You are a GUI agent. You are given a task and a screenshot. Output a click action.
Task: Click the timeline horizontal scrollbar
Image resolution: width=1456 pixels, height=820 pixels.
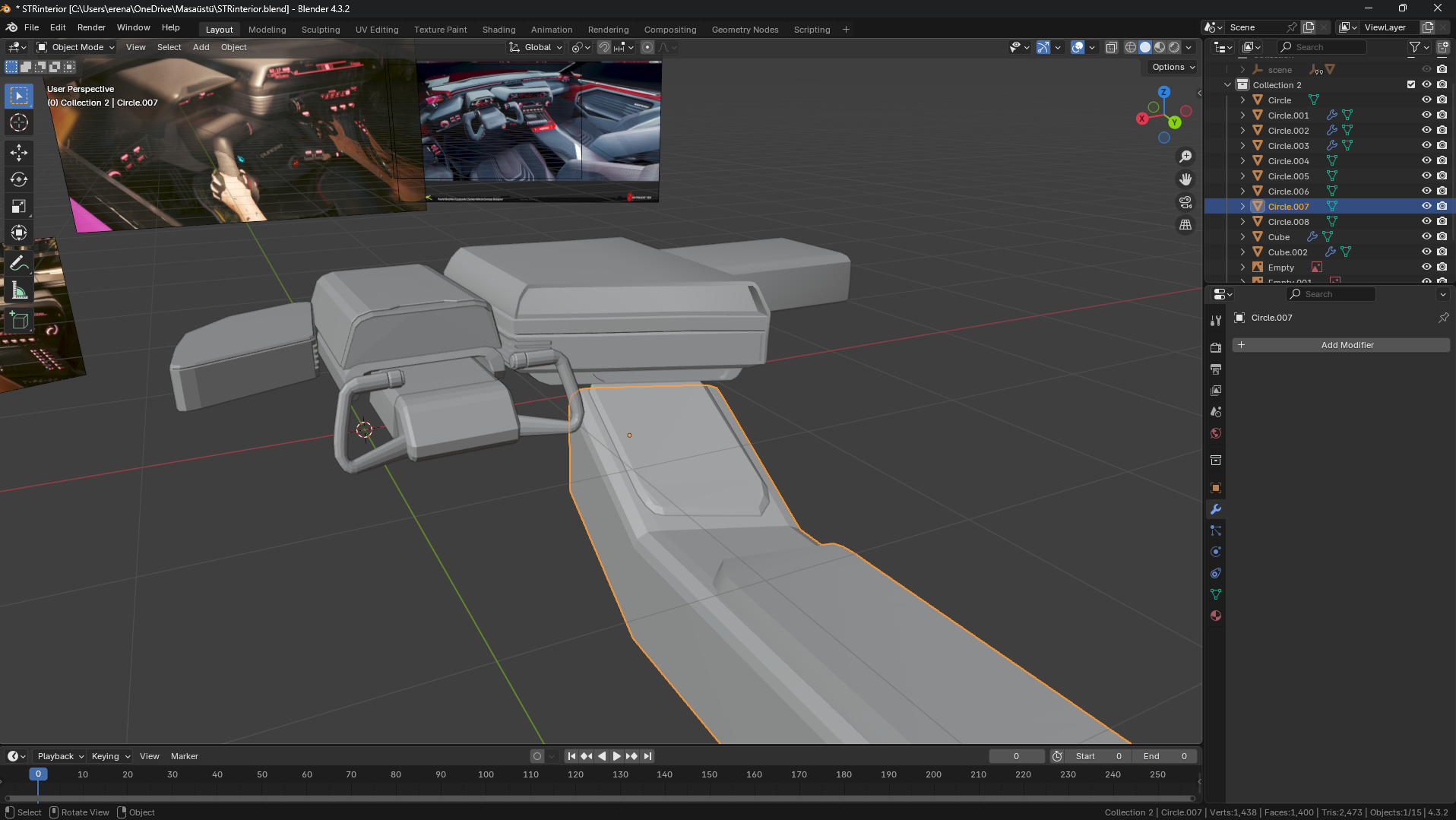click(599, 798)
